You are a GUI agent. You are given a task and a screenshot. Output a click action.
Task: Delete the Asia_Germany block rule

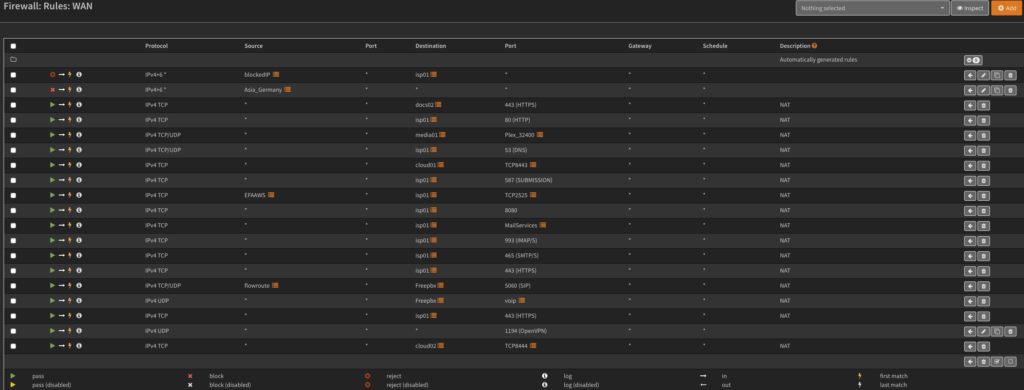tap(1010, 90)
